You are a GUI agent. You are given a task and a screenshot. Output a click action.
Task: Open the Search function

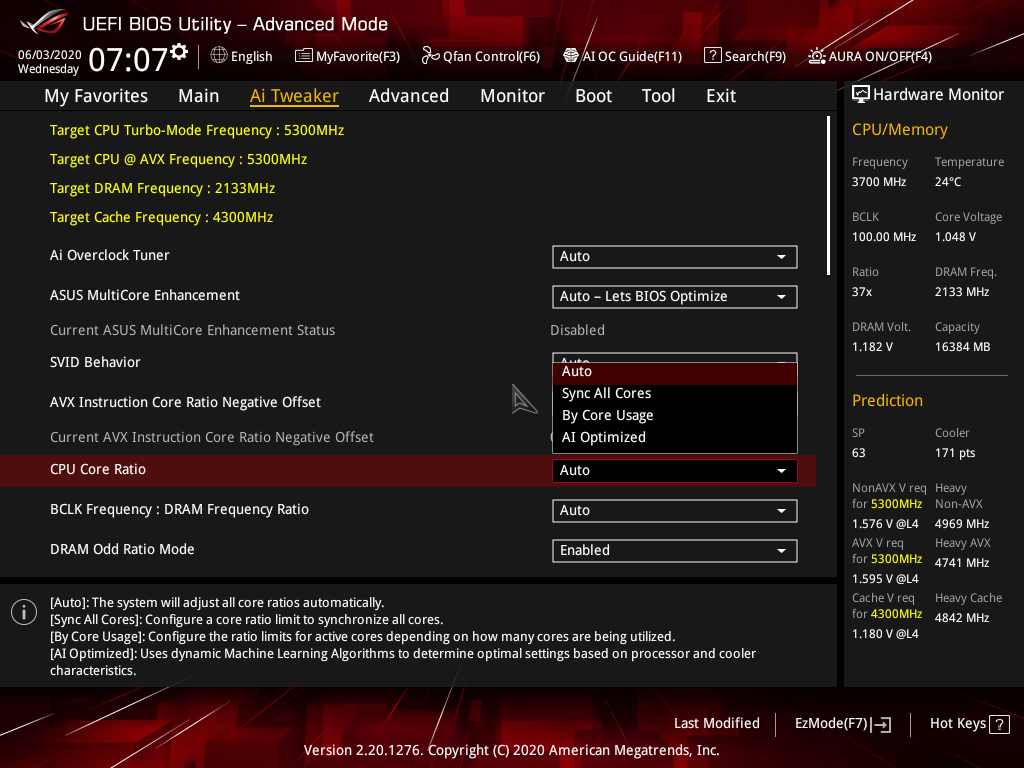[744, 56]
